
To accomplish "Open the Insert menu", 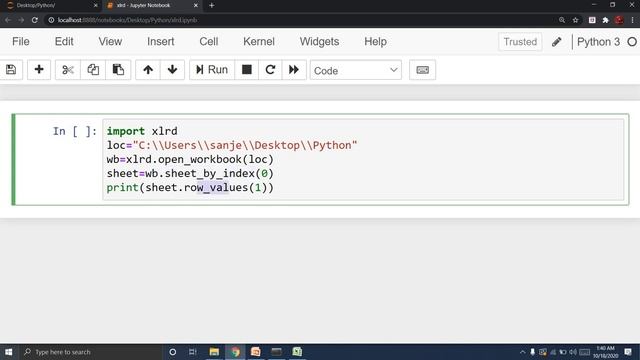I will click(x=161, y=42).
